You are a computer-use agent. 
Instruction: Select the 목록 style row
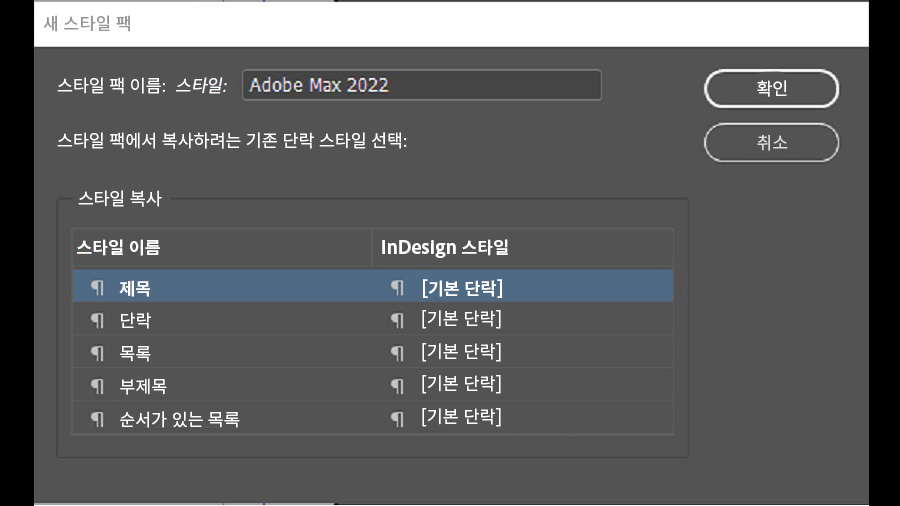(x=373, y=352)
